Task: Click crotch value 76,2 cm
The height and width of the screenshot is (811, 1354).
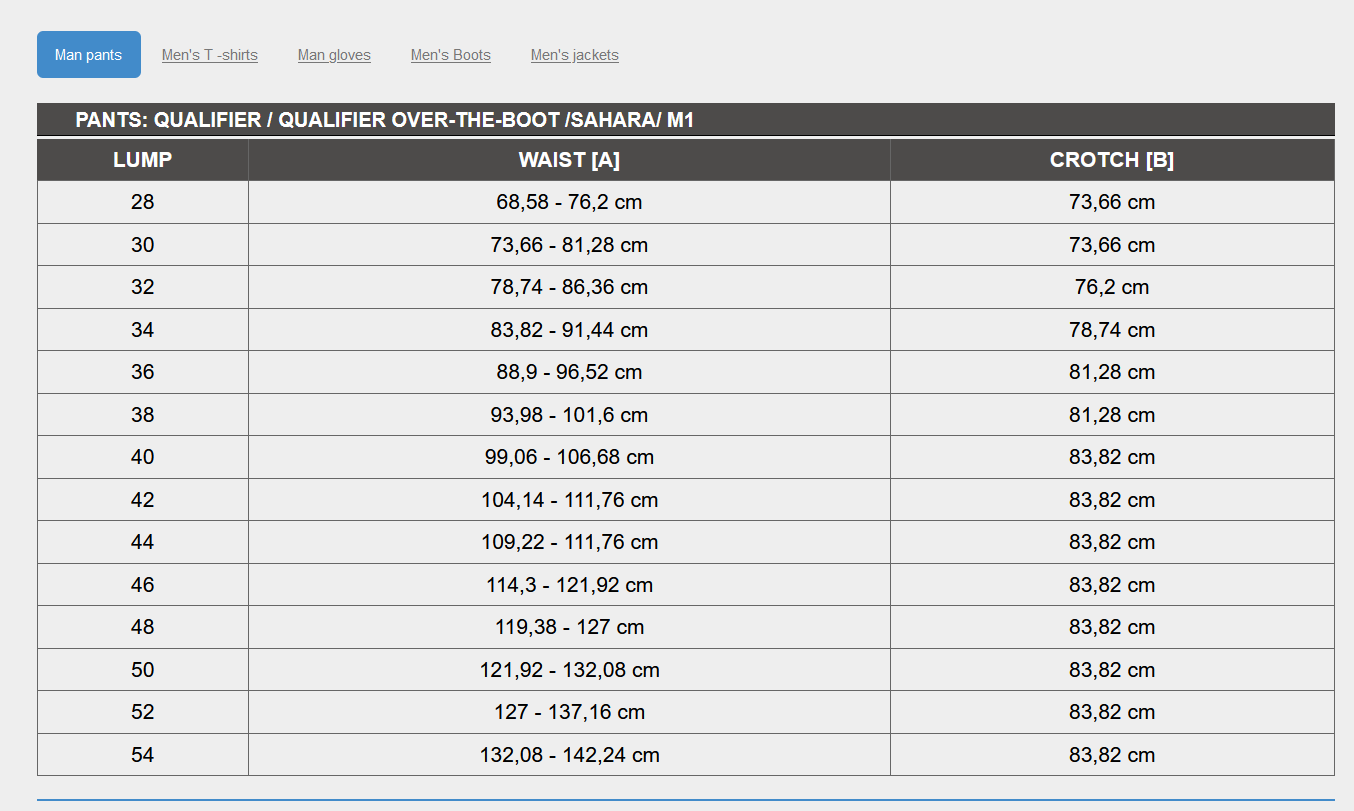Action: (1112, 287)
